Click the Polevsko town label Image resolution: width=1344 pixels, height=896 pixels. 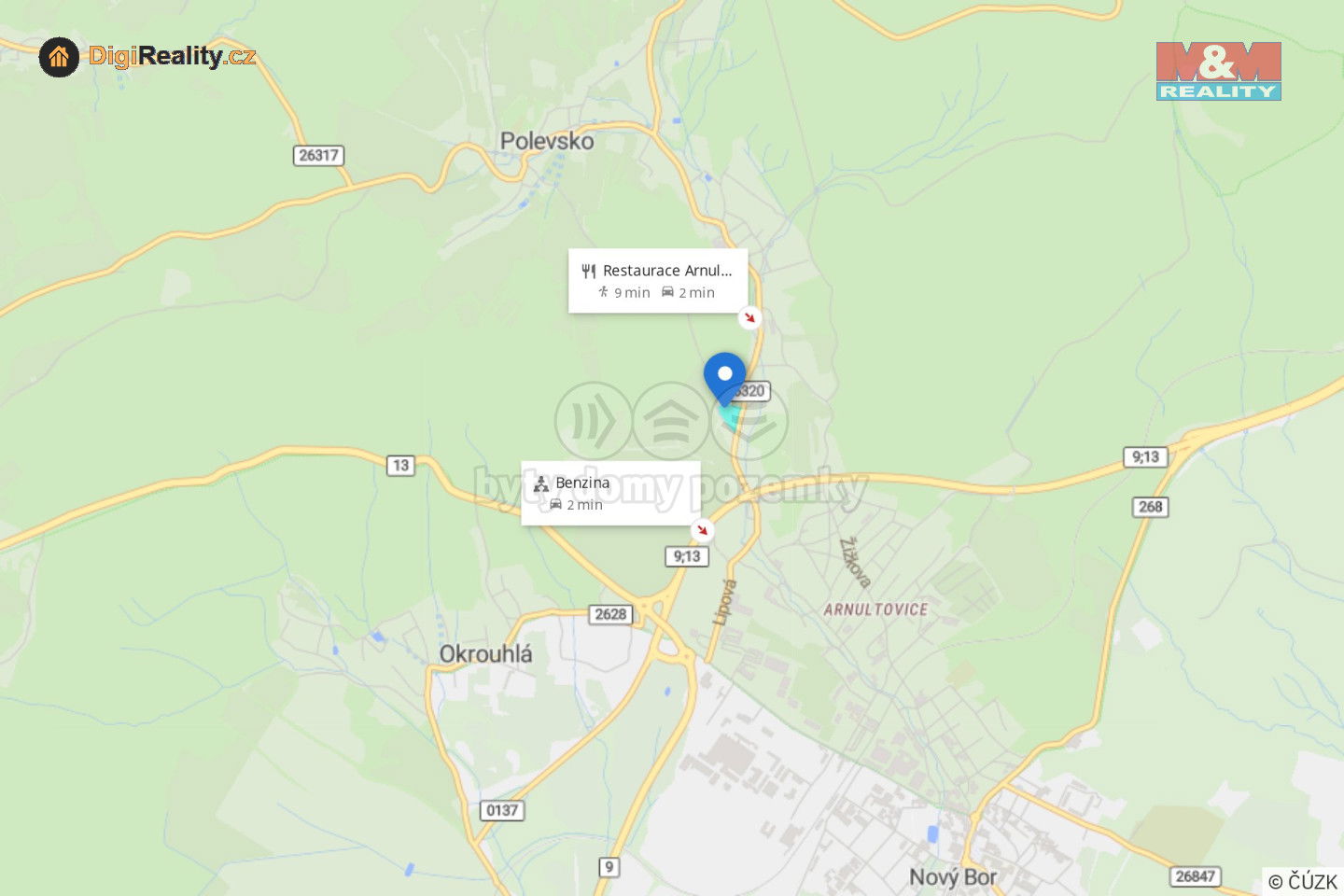coord(547,141)
